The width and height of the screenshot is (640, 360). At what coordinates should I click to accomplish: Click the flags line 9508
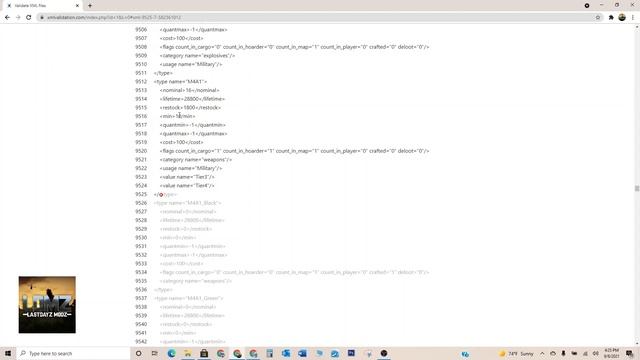coord(294,47)
